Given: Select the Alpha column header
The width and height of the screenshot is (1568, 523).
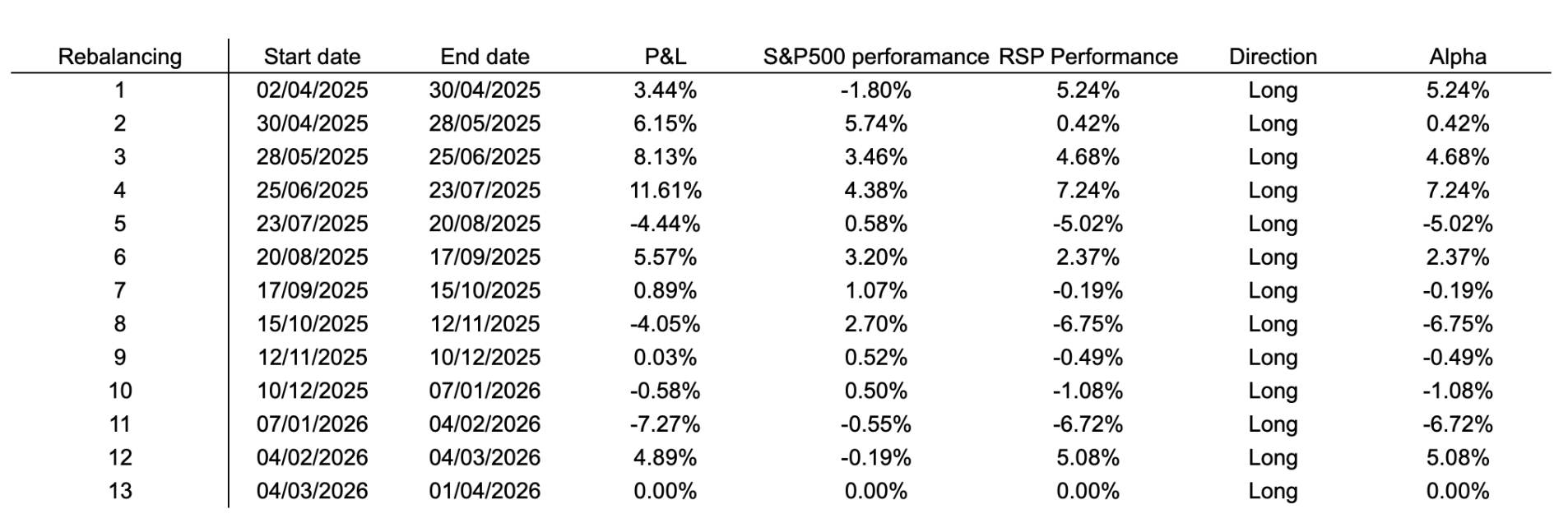Looking at the screenshot, I should click(1457, 57).
